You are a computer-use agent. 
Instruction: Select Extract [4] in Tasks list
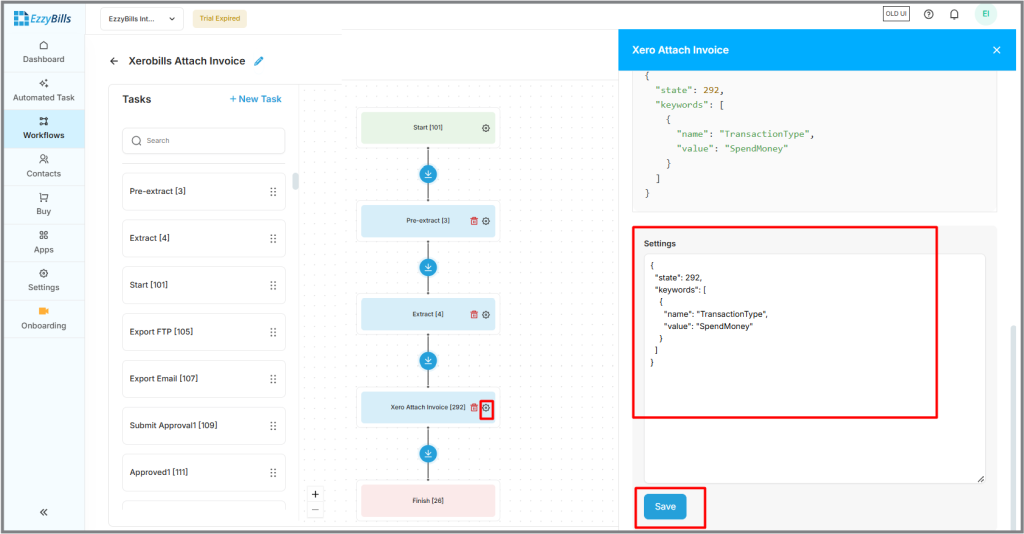[x=204, y=238]
